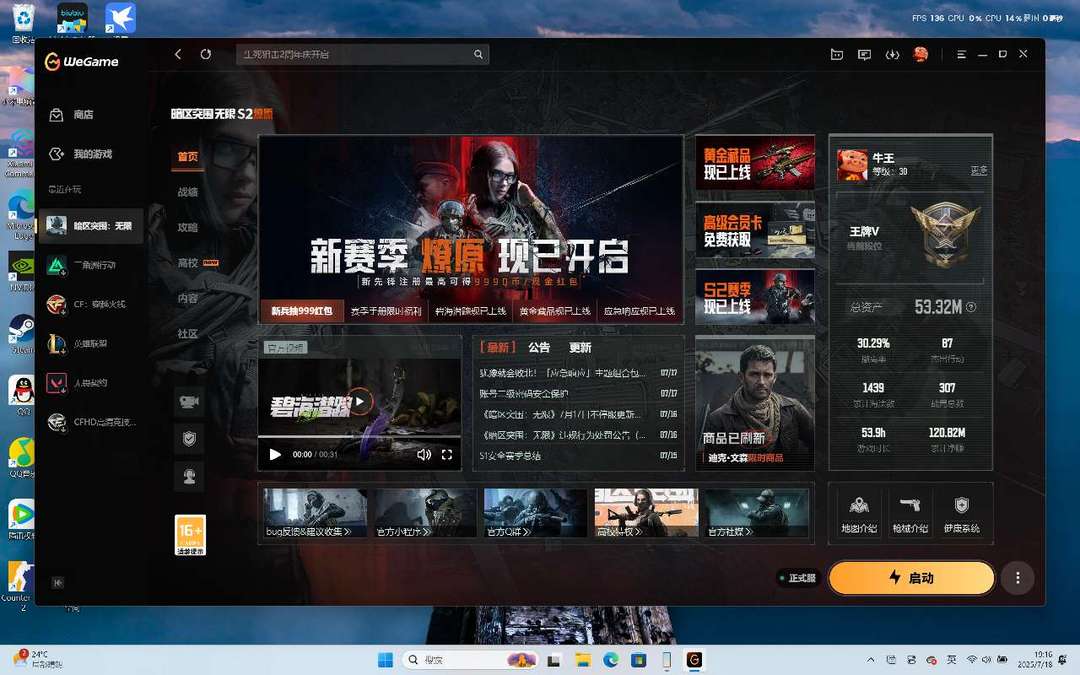The image size is (1080, 675).
Task: Select the Valorant game entry in the sidebar
Action: (91, 382)
